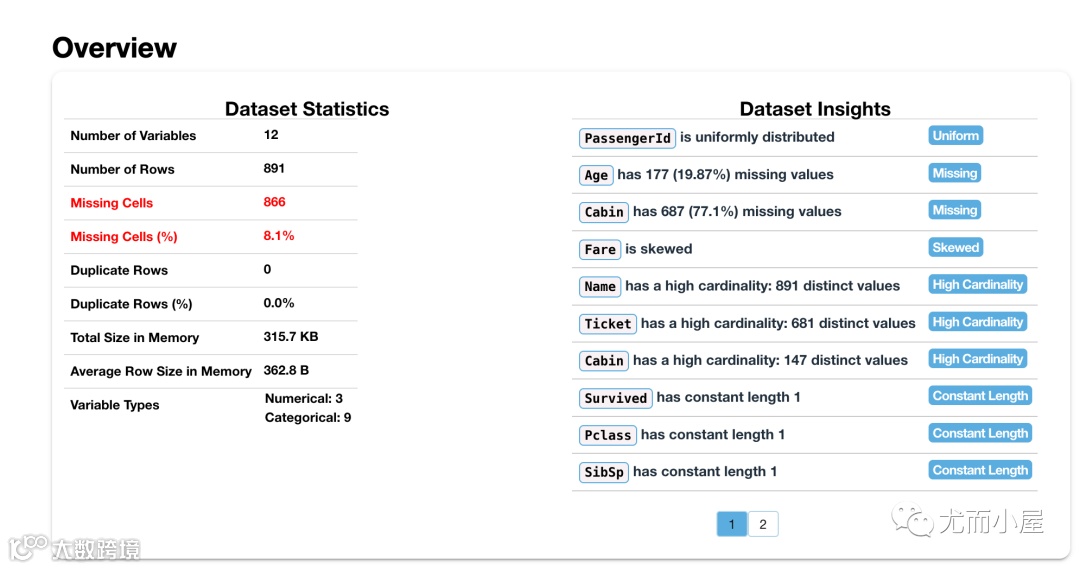Click the Missing badge for Age
The width and height of the screenshot is (1080, 569).
pos(955,173)
